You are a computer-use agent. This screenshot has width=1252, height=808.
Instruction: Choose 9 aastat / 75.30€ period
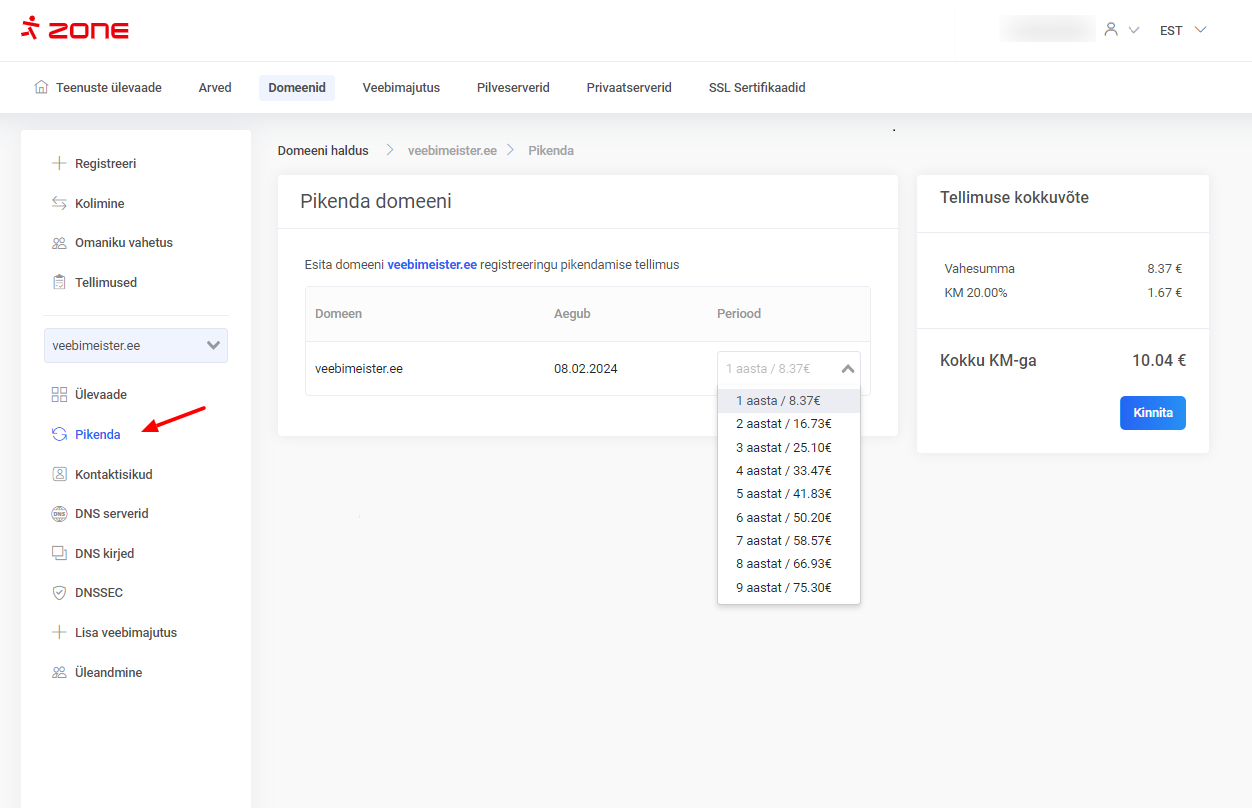pyautogui.click(x=784, y=587)
